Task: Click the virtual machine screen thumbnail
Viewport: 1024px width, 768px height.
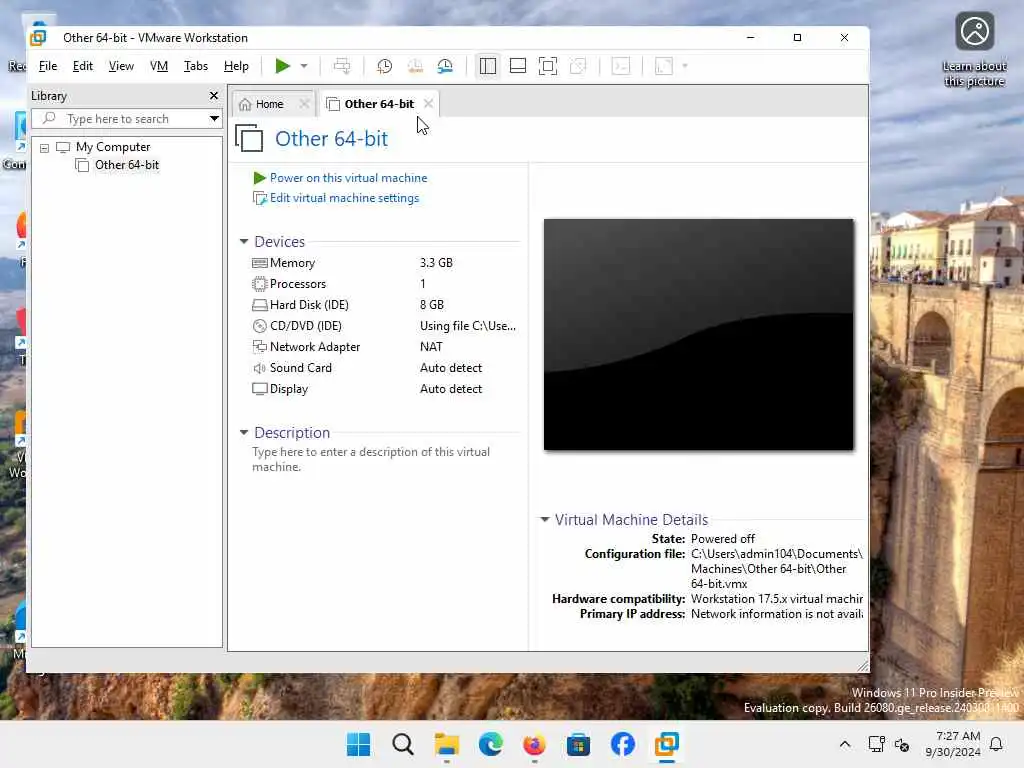Action: click(698, 334)
